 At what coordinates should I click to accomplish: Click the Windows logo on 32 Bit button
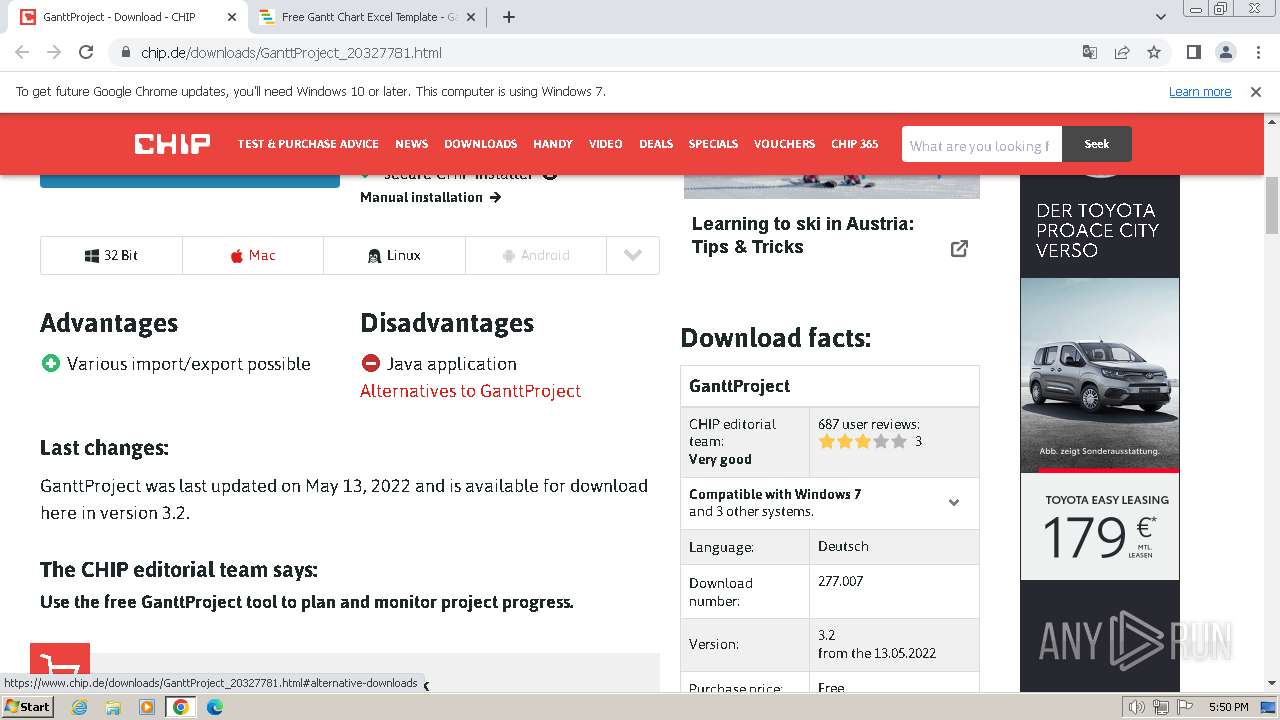[x=92, y=256]
